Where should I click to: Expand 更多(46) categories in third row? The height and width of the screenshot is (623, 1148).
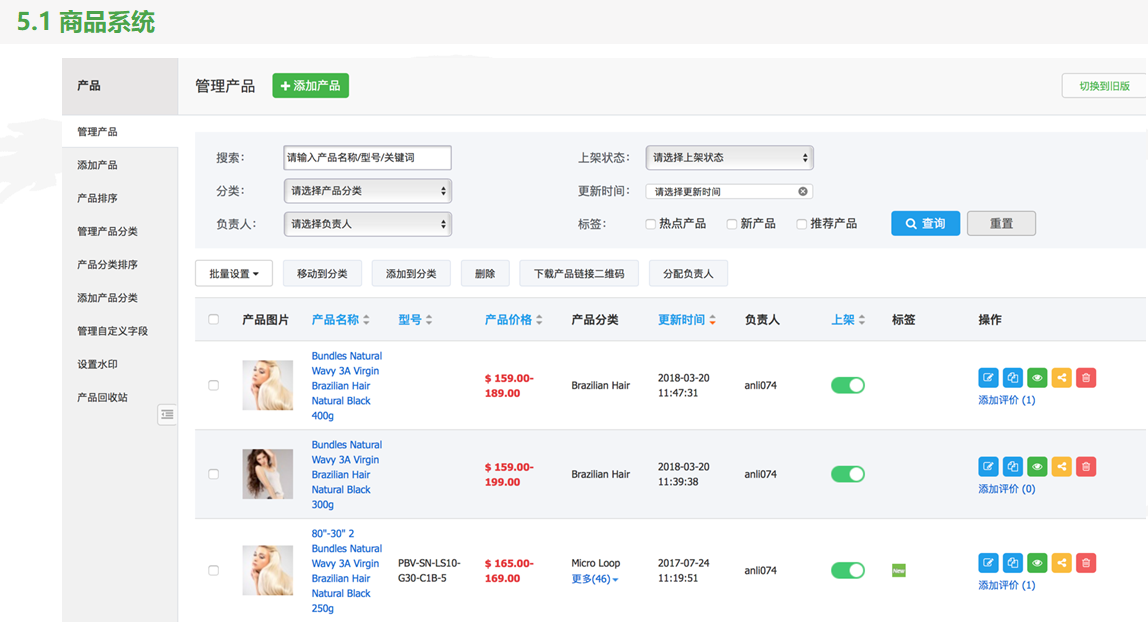[594, 579]
